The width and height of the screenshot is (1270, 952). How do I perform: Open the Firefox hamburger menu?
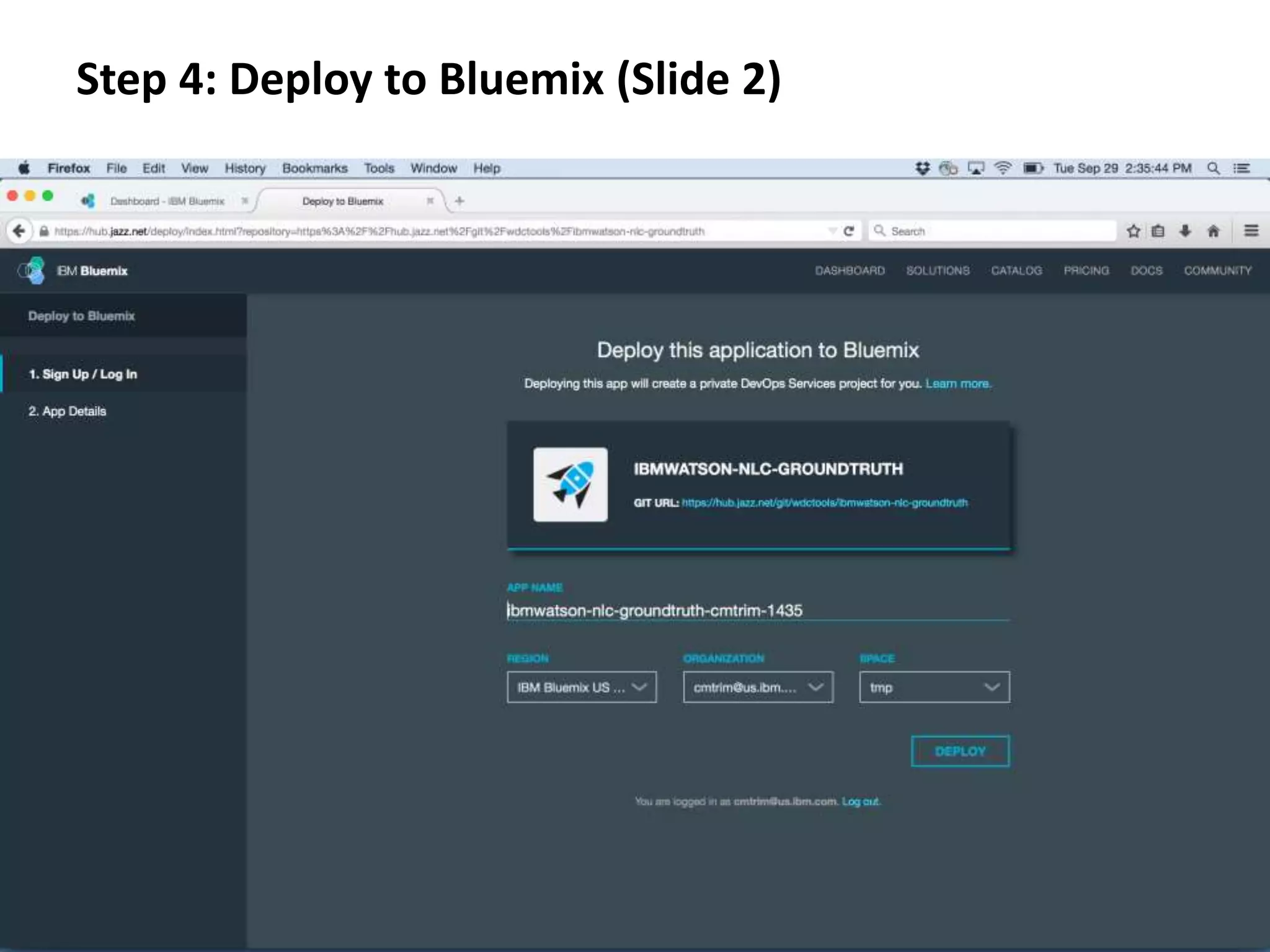pos(1251,231)
